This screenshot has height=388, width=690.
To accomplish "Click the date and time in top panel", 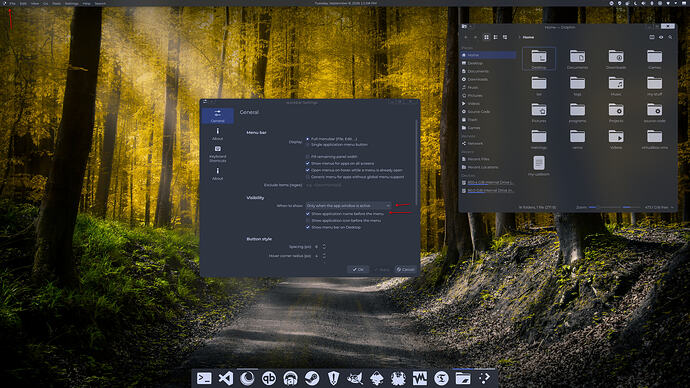I will click(345, 3).
